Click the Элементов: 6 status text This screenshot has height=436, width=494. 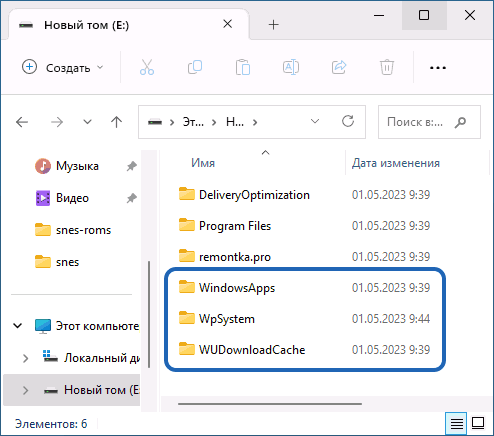click(x=51, y=424)
